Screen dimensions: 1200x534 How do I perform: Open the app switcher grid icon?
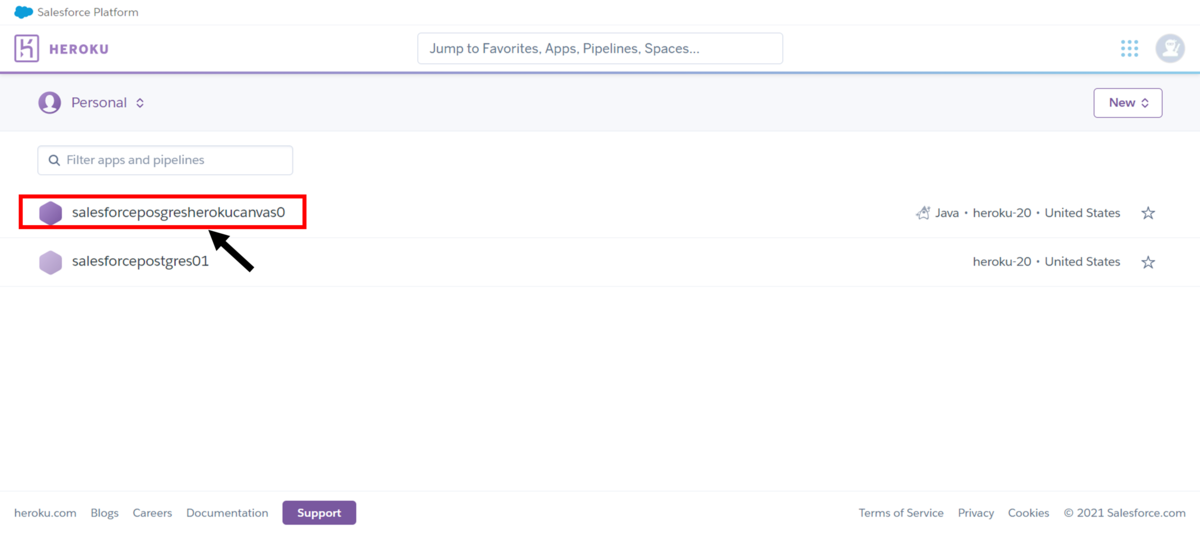pos(1129,48)
